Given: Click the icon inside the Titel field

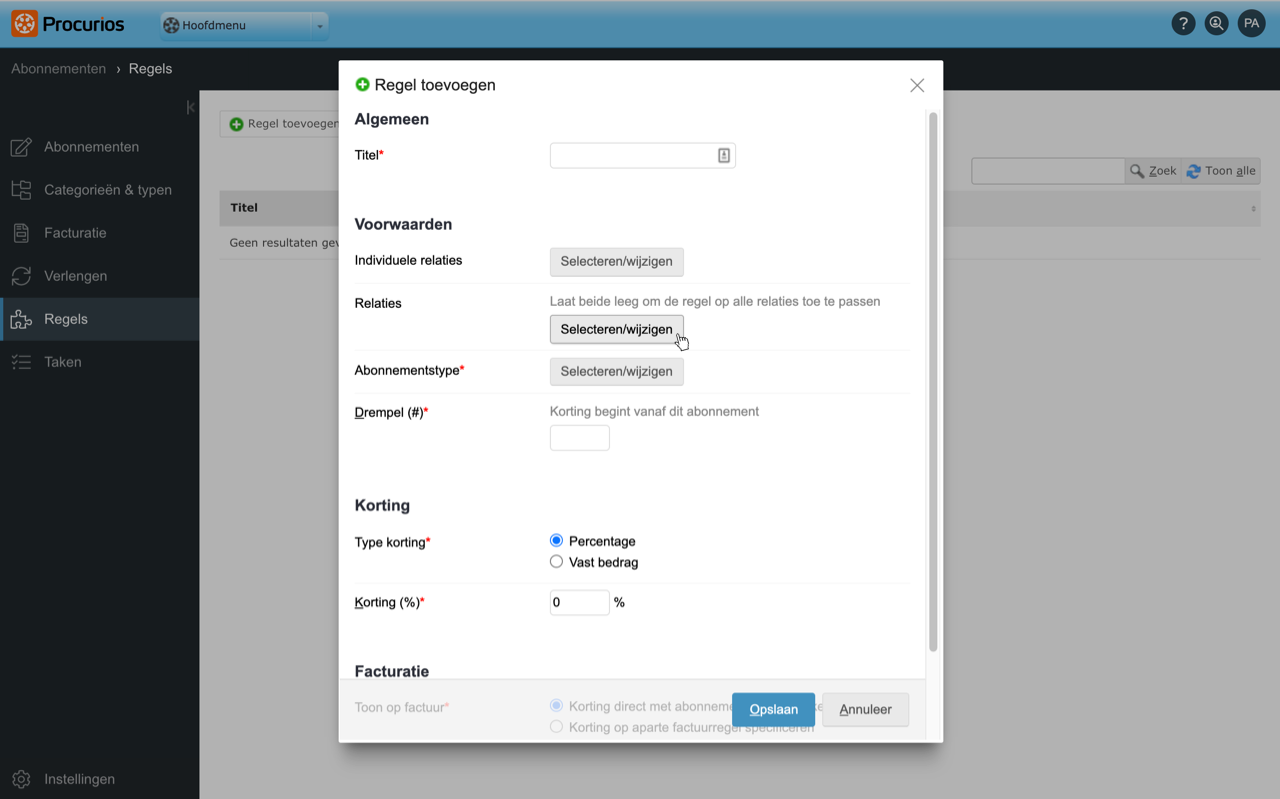Looking at the screenshot, I should (x=724, y=155).
